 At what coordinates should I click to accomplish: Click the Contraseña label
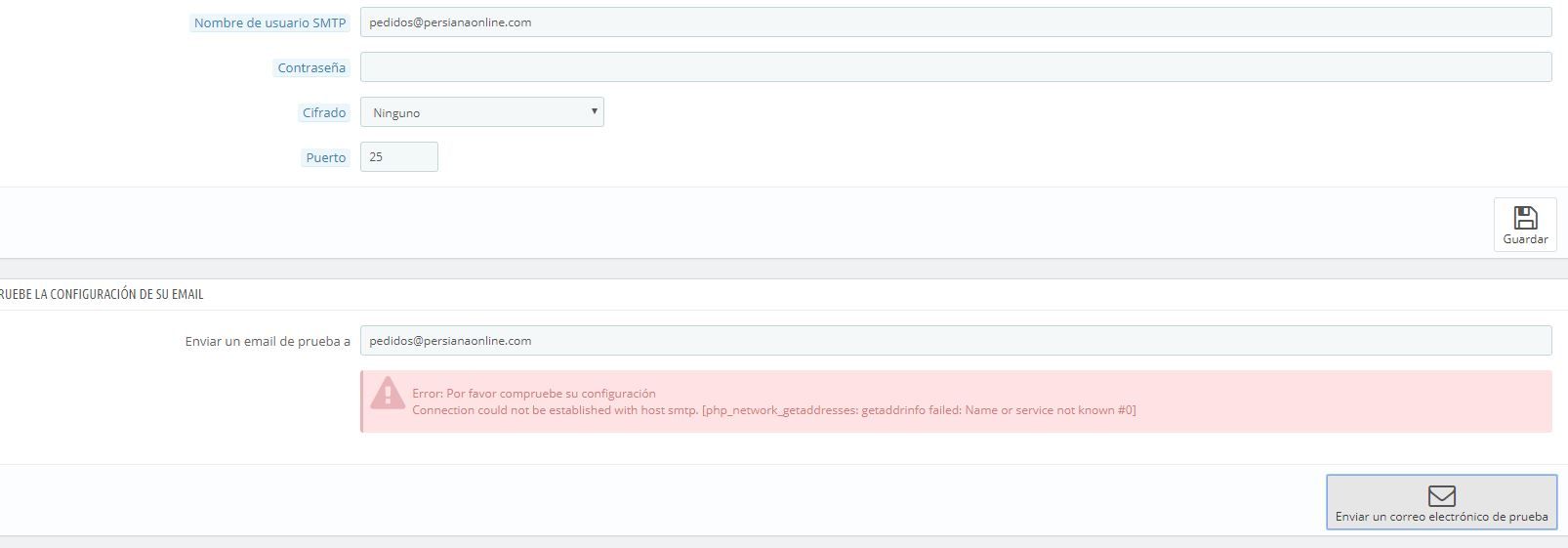point(311,67)
